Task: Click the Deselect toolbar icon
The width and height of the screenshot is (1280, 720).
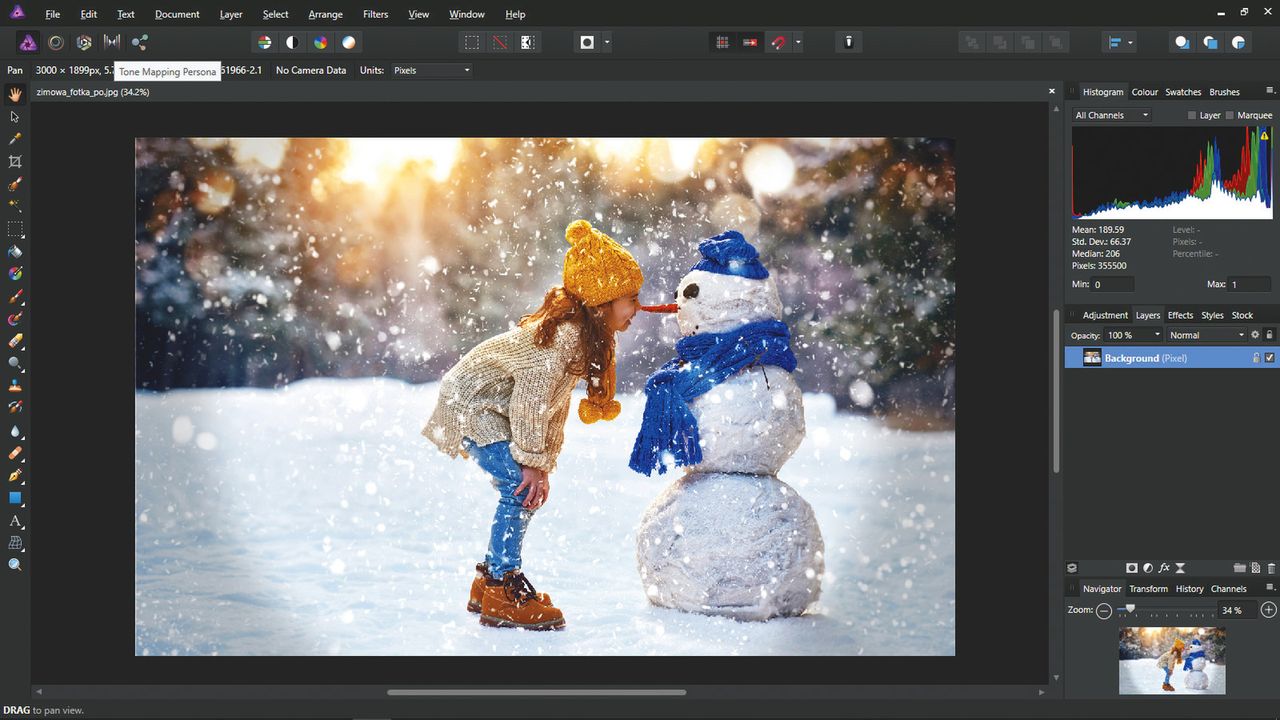Action: pos(499,42)
